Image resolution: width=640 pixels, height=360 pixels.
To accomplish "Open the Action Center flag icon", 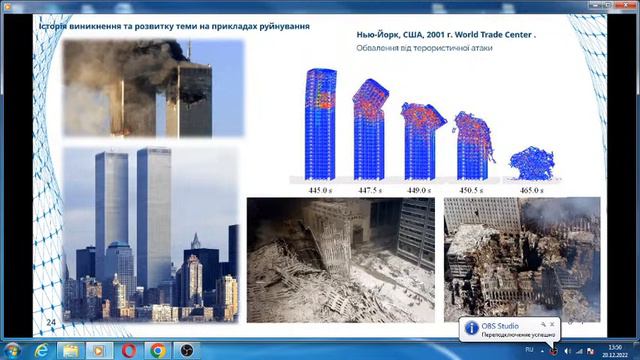I will click(x=590, y=351).
